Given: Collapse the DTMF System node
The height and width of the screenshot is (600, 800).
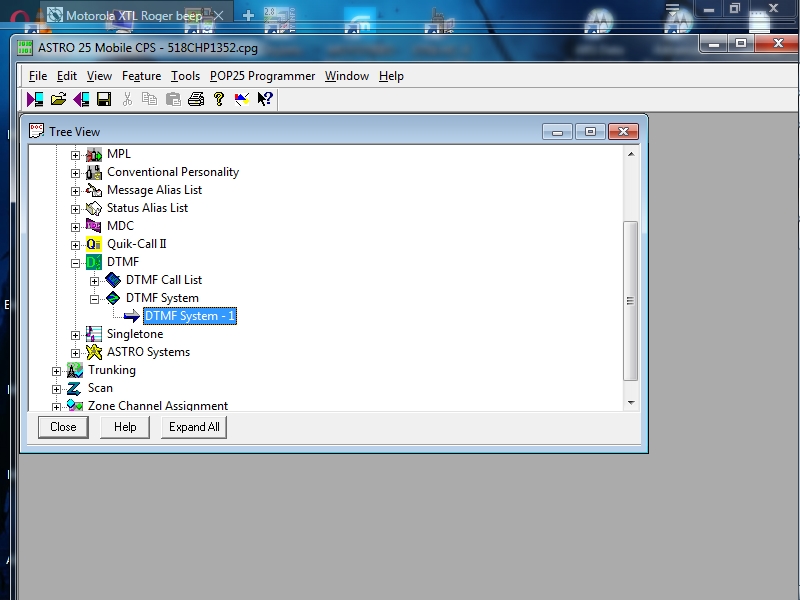Looking at the screenshot, I should tap(94, 299).
